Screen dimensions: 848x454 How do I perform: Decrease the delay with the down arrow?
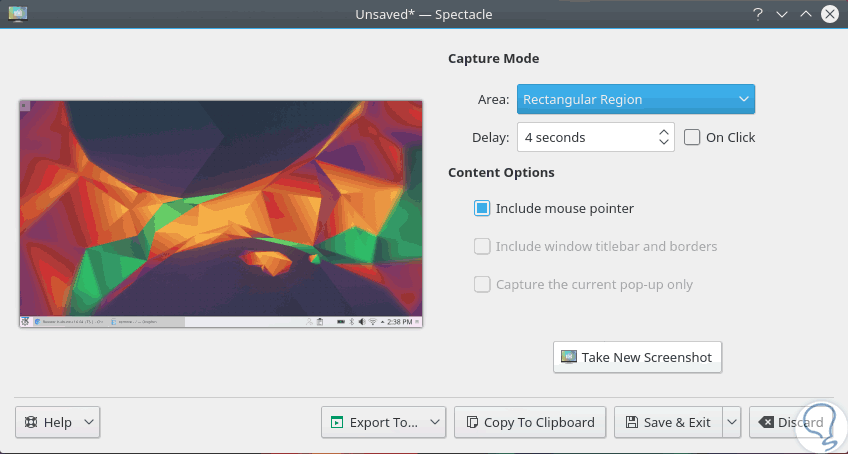664,143
